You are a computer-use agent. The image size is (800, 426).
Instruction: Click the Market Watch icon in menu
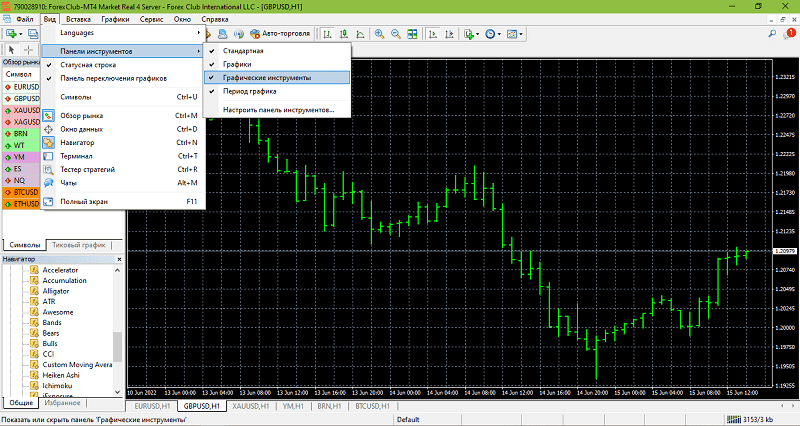tap(48, 116)
